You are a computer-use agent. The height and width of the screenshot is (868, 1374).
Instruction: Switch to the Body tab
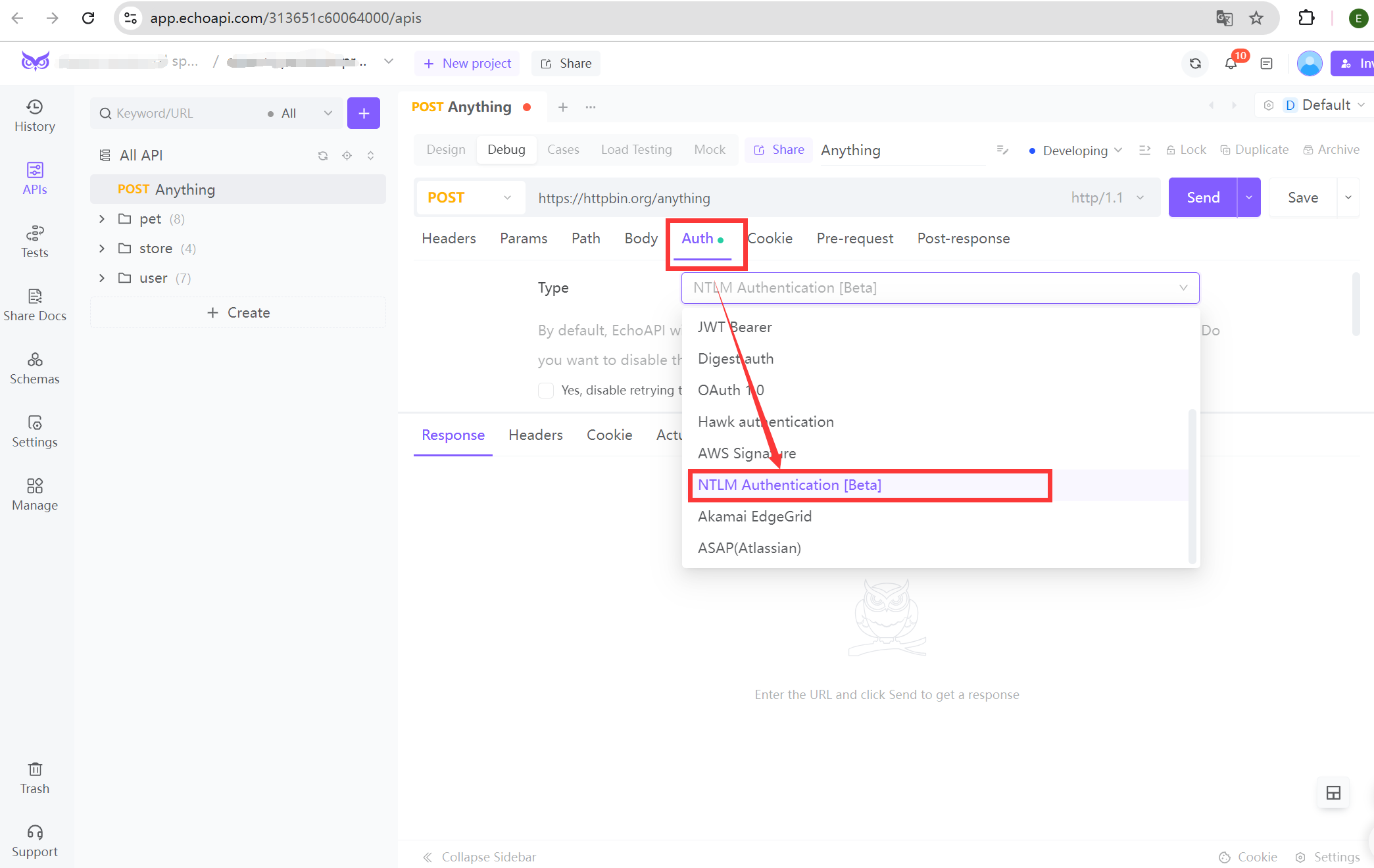(x=640, y=238)
